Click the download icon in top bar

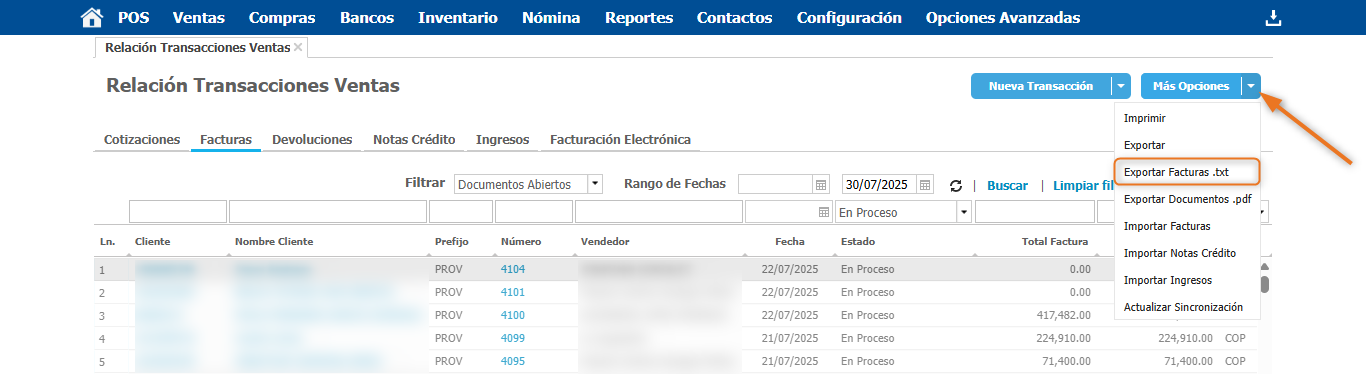1273,18
